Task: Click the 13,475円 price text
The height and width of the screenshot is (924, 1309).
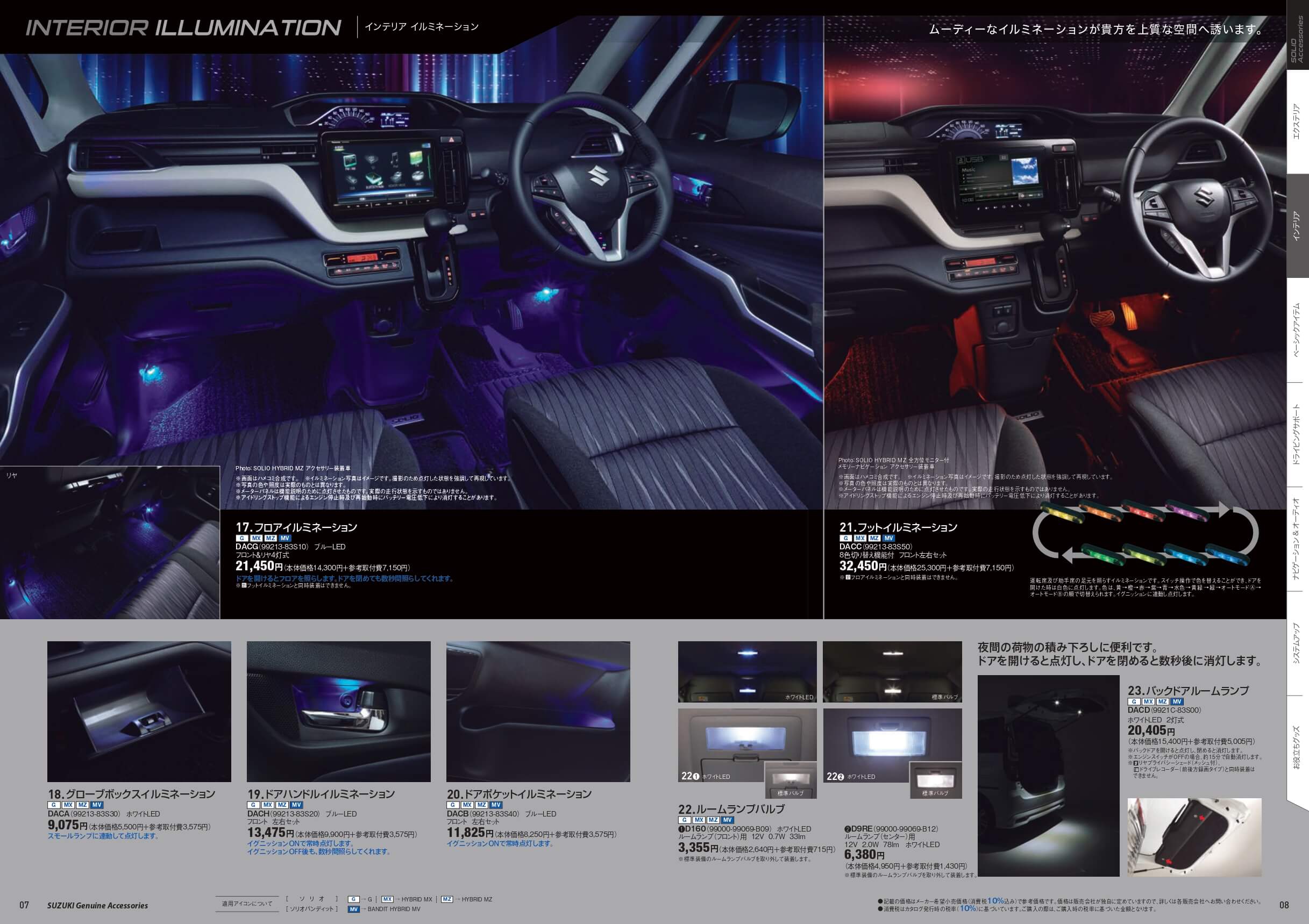Action: coord(271,832)
